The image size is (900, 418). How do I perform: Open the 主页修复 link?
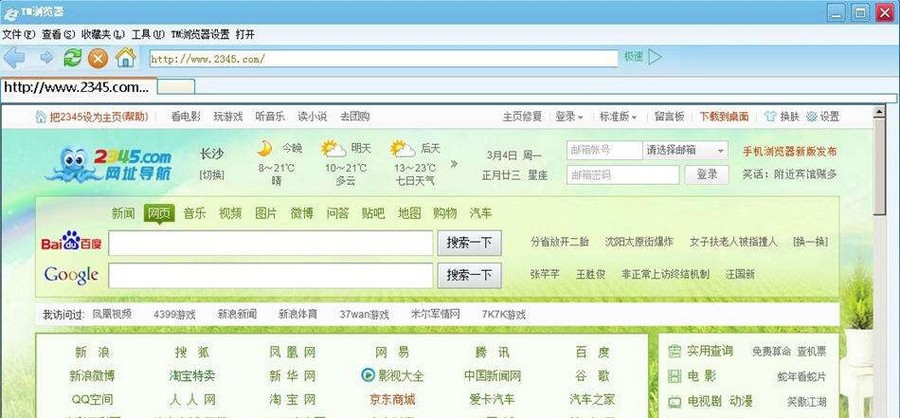(x=522, y=117)
